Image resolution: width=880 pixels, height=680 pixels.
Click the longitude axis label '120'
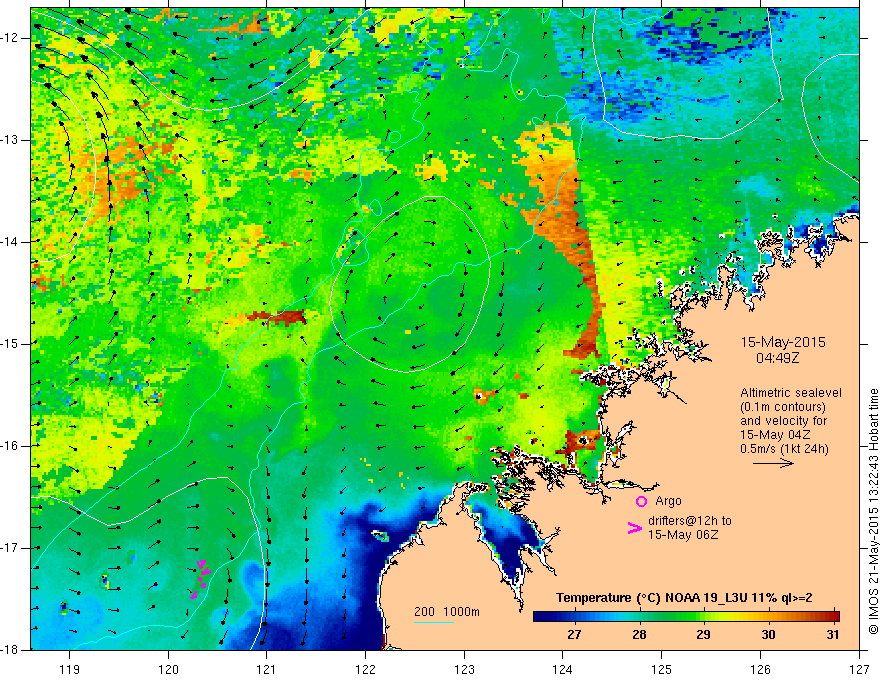[x=168, y=669]
